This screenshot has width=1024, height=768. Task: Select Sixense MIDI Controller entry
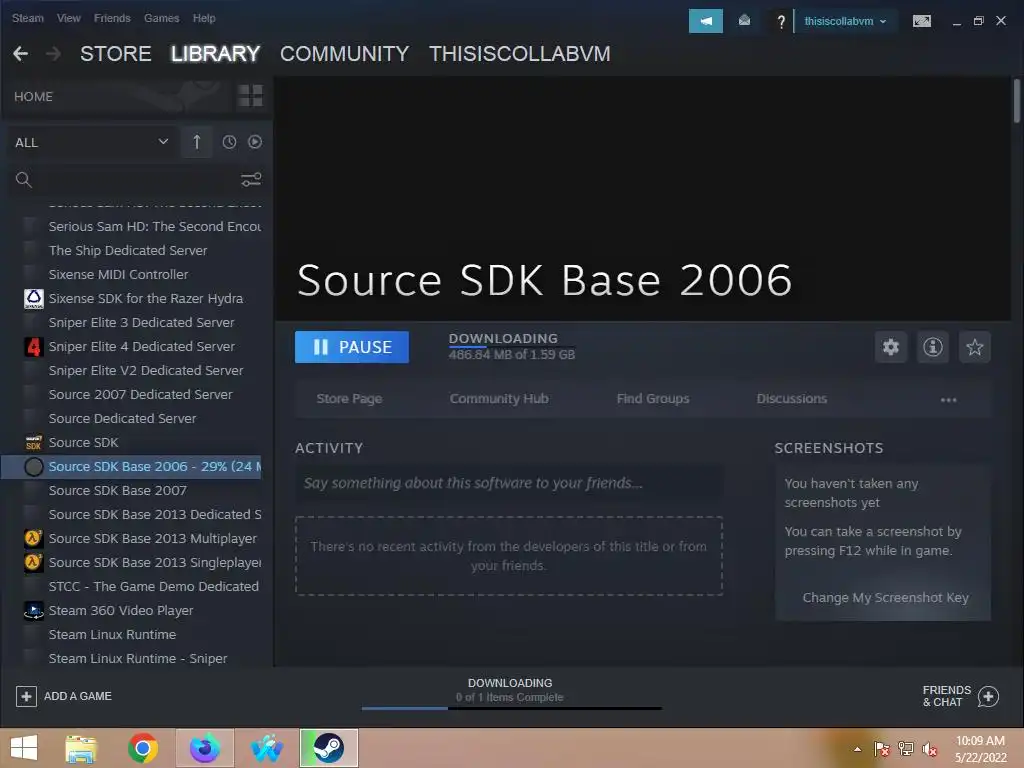click(x=118, y=274)
